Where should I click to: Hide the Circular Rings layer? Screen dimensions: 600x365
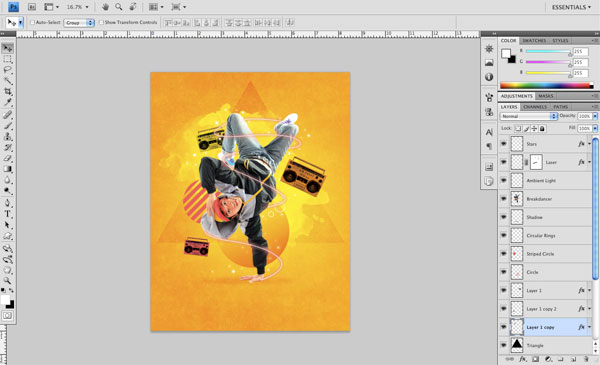pyautogui.click(x=504, y=235)
